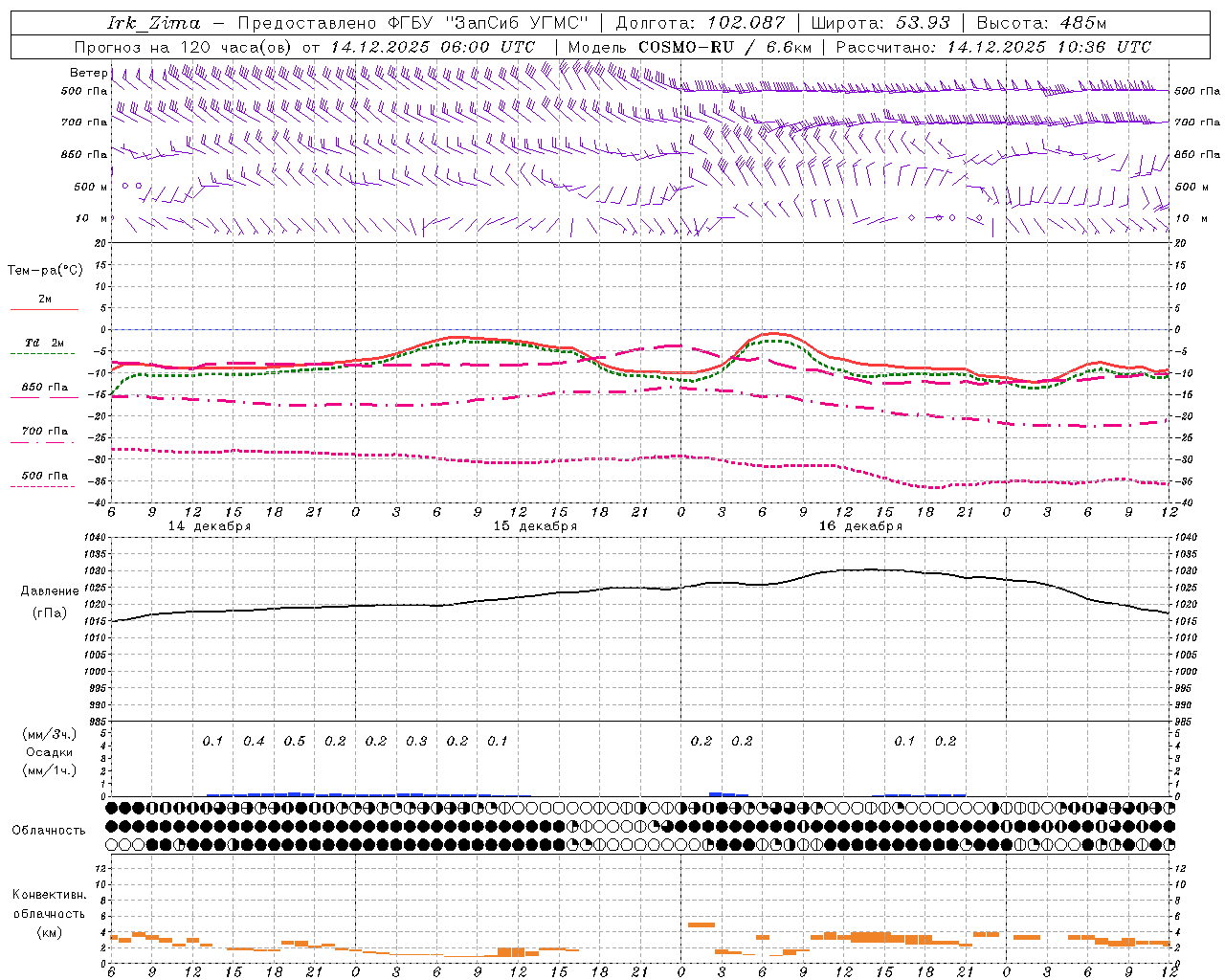
Task: Click the Рассчитано: 14.12.2025 10:36 UTC timestamp
Action: [993, 47]
